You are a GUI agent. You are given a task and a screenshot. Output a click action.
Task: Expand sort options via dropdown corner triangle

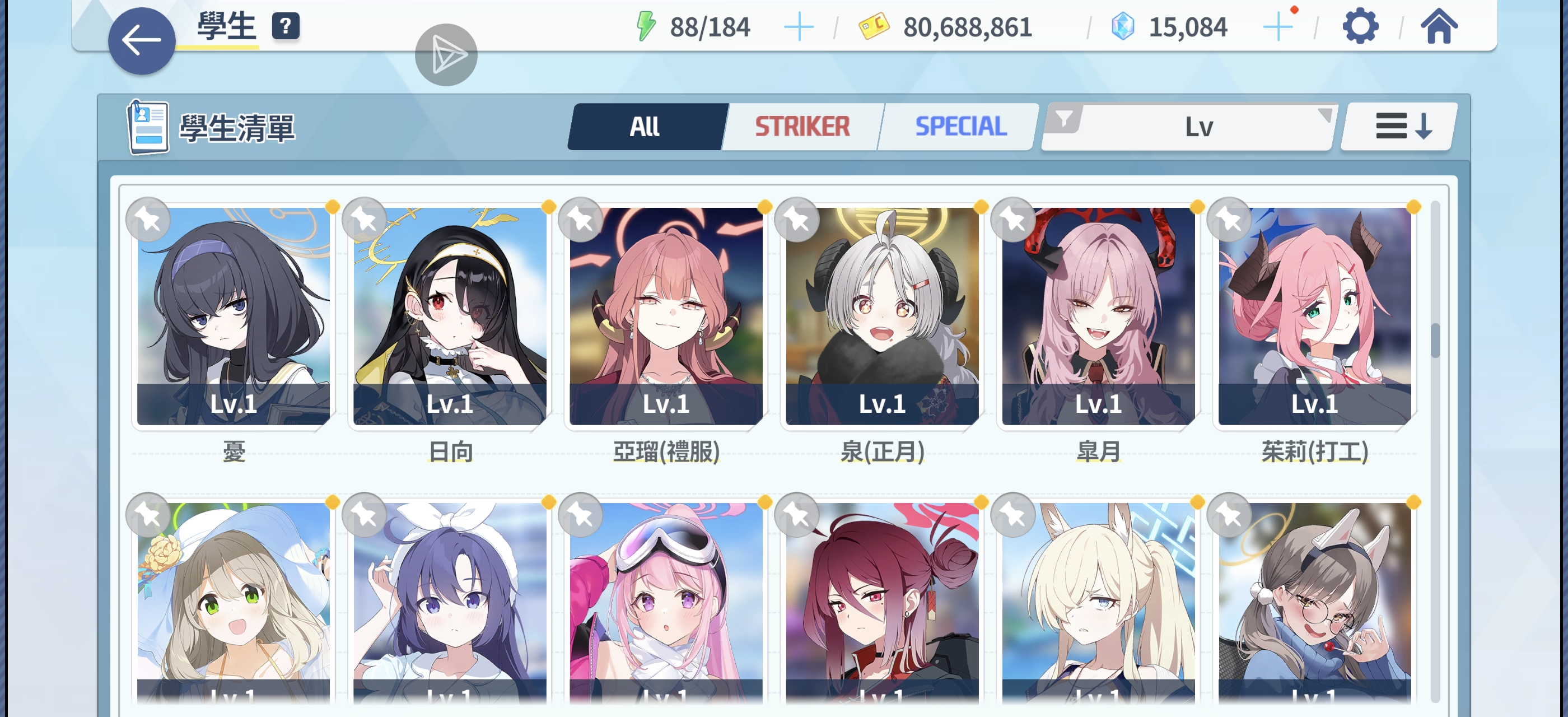(1324, 115)
